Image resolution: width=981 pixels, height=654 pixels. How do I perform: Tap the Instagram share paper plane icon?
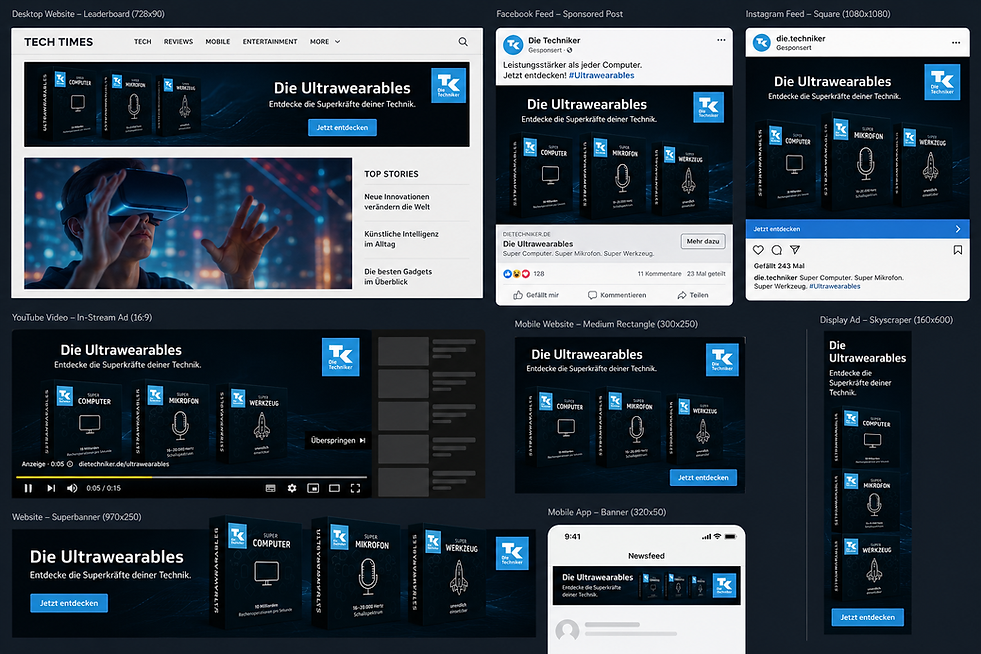(795, 250)
